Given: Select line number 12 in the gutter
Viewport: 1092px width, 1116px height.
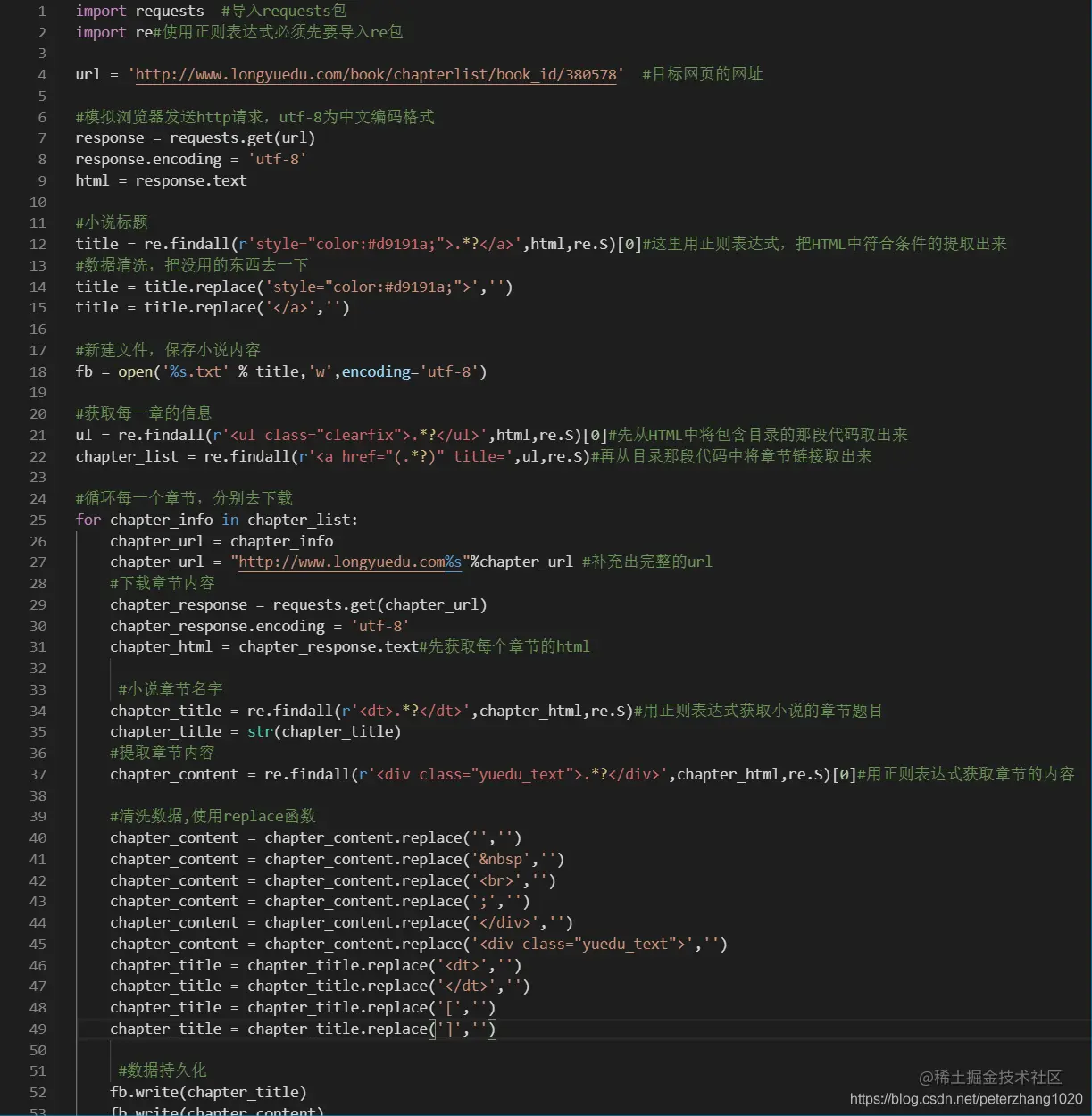Looking at the screenshot, I should 38,245.
